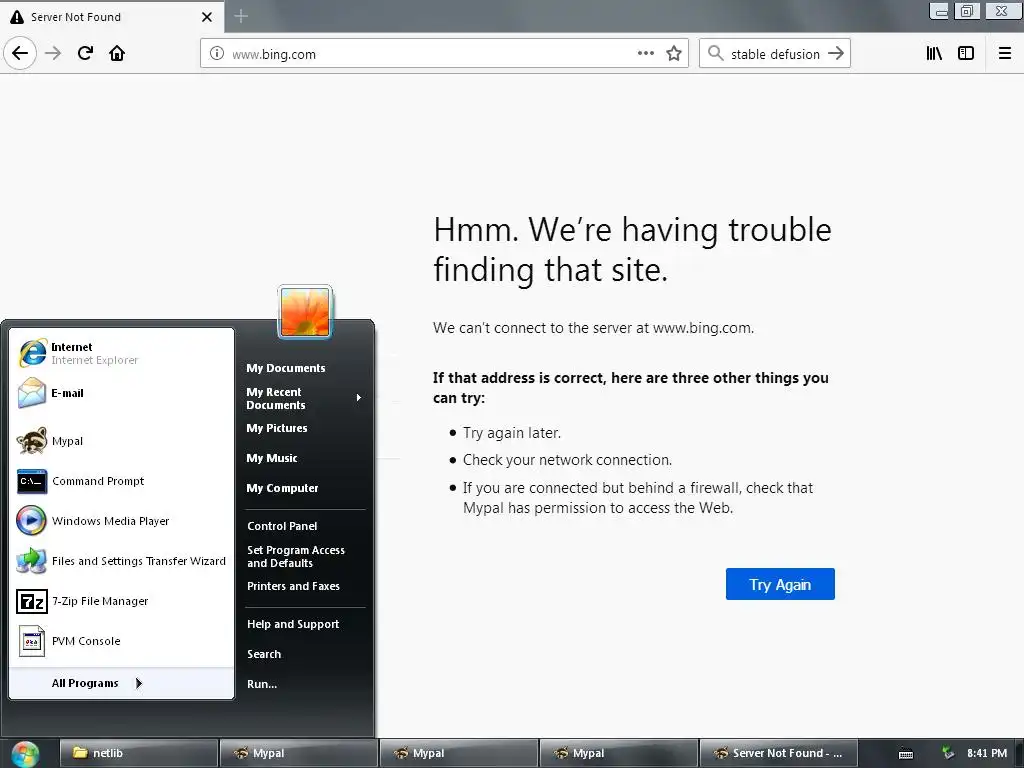Screen dimensions: 1024x768
Task: Open page actions three-dot menu
Action: [645, 54]
